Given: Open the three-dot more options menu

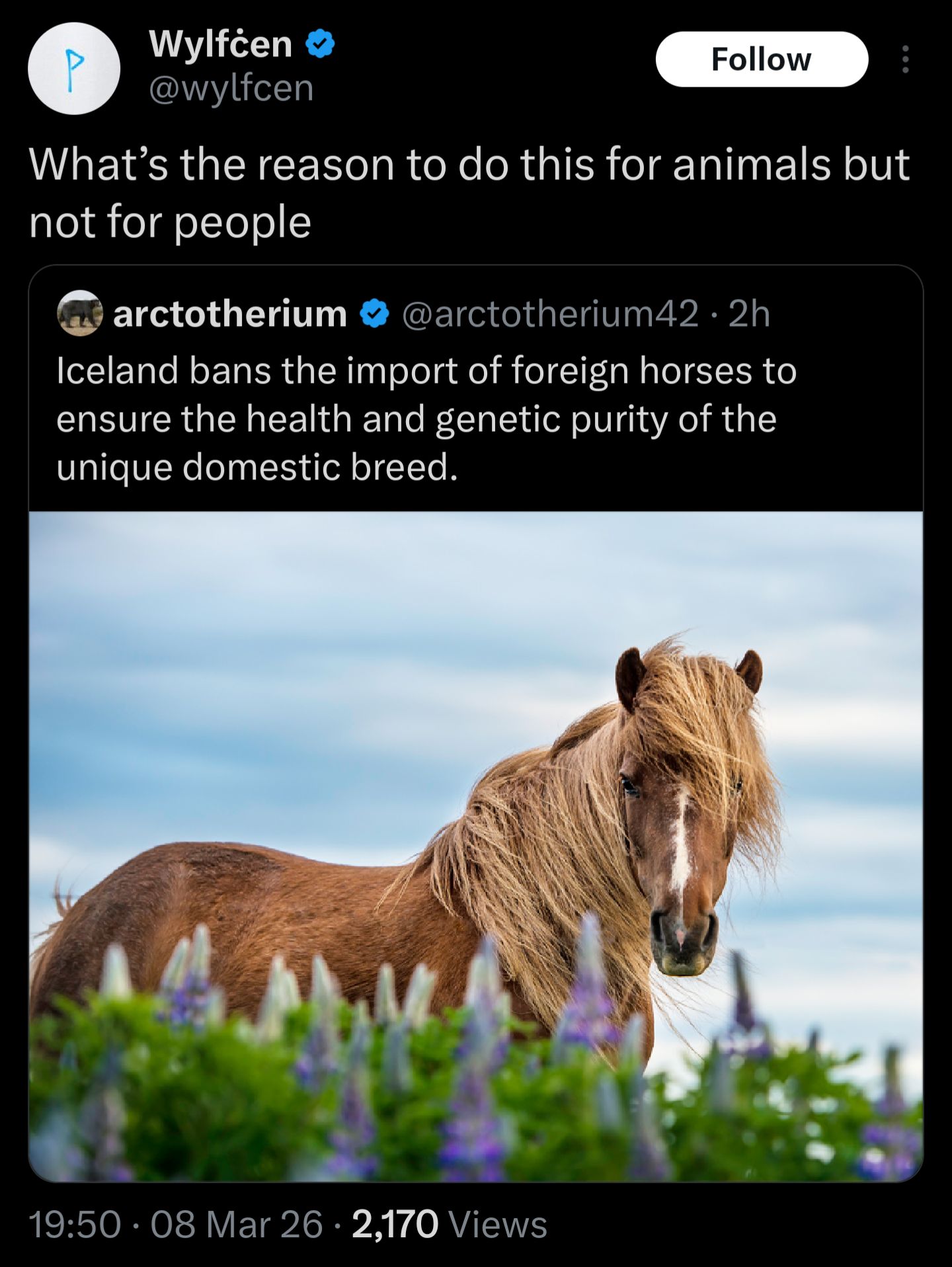Looking at the screenshot, I should [x=905, y=60].
